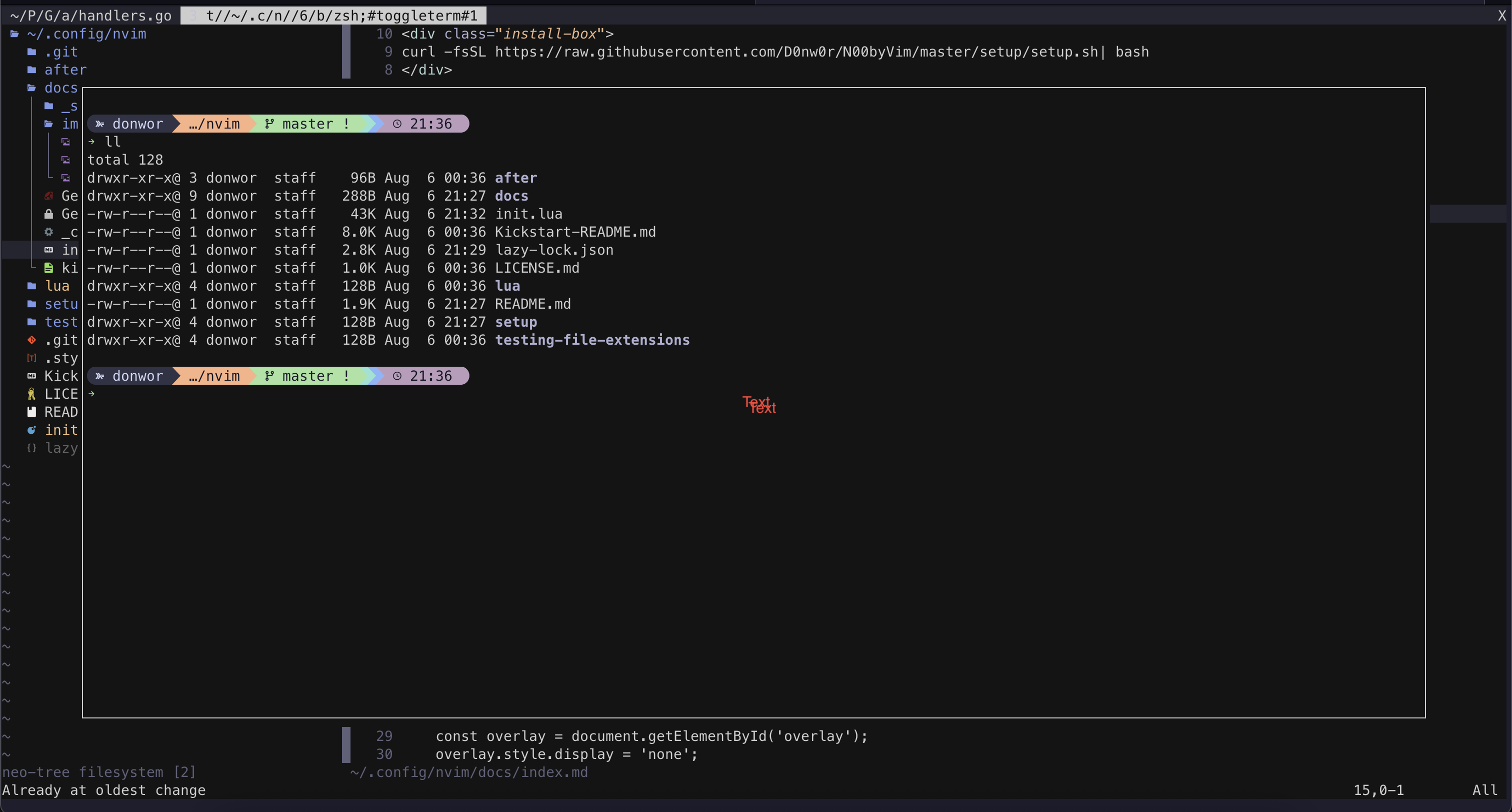The height and width of the screenshot is (812, 1512).
Task: Click the green file icon beside ki entry
Action: (48, 268)
